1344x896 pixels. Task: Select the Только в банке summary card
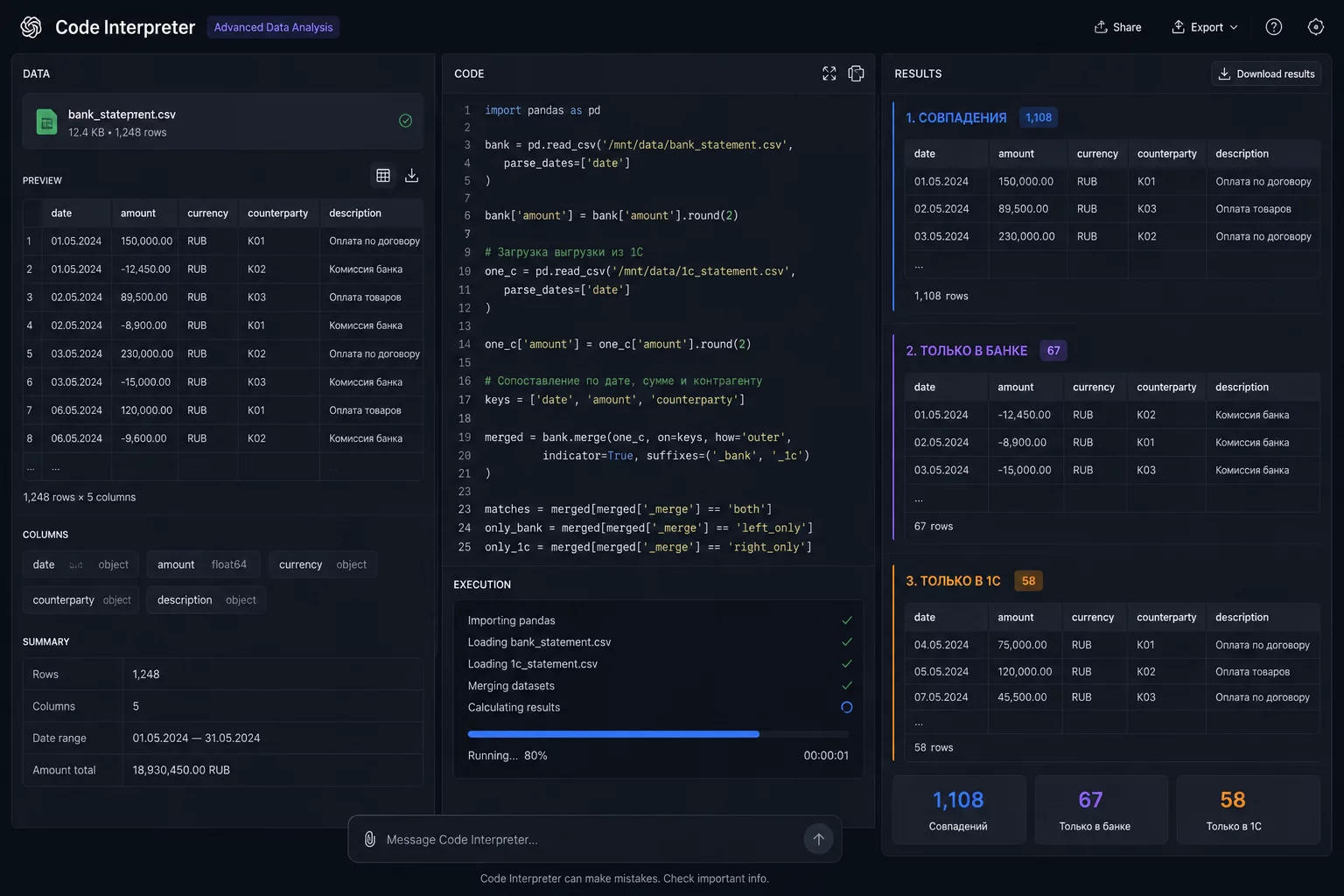(x=1101, y=809)
